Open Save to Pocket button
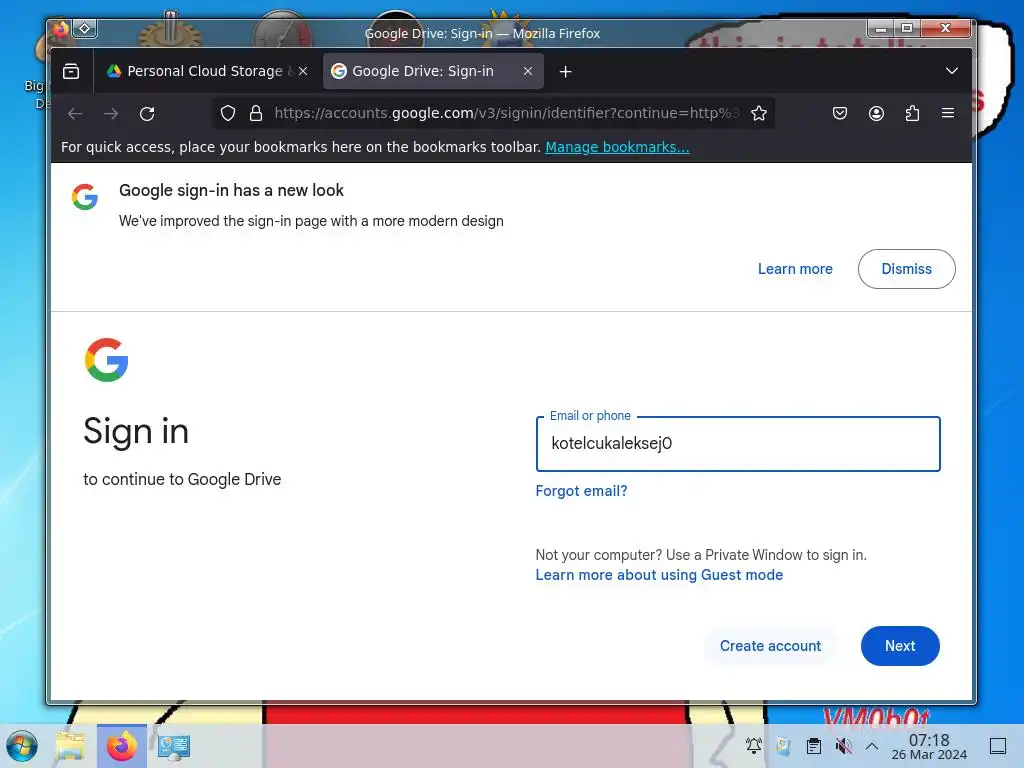1024x768 pixels. 840,114
